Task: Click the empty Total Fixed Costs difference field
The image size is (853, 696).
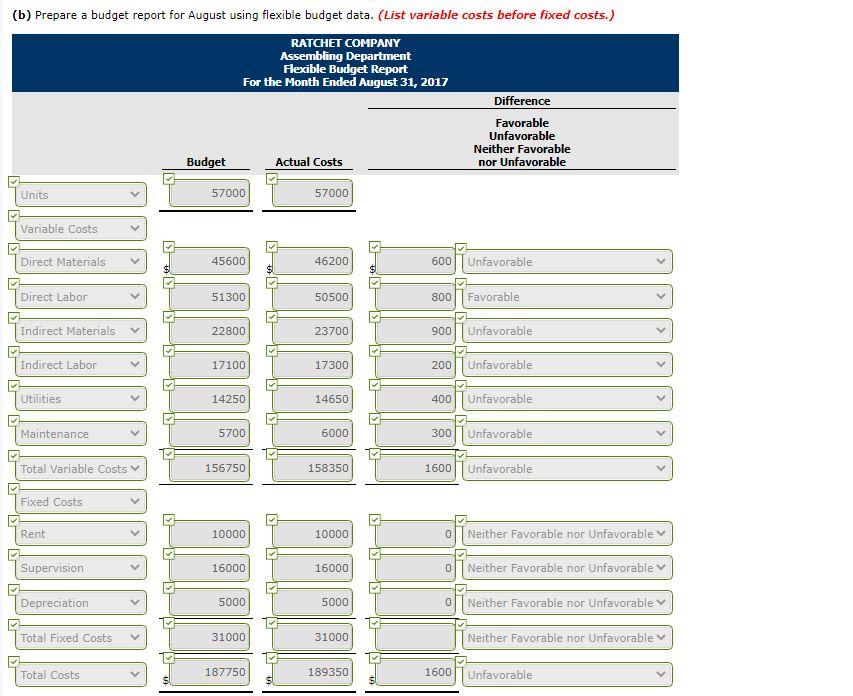Action: click(x=416, y=637)
